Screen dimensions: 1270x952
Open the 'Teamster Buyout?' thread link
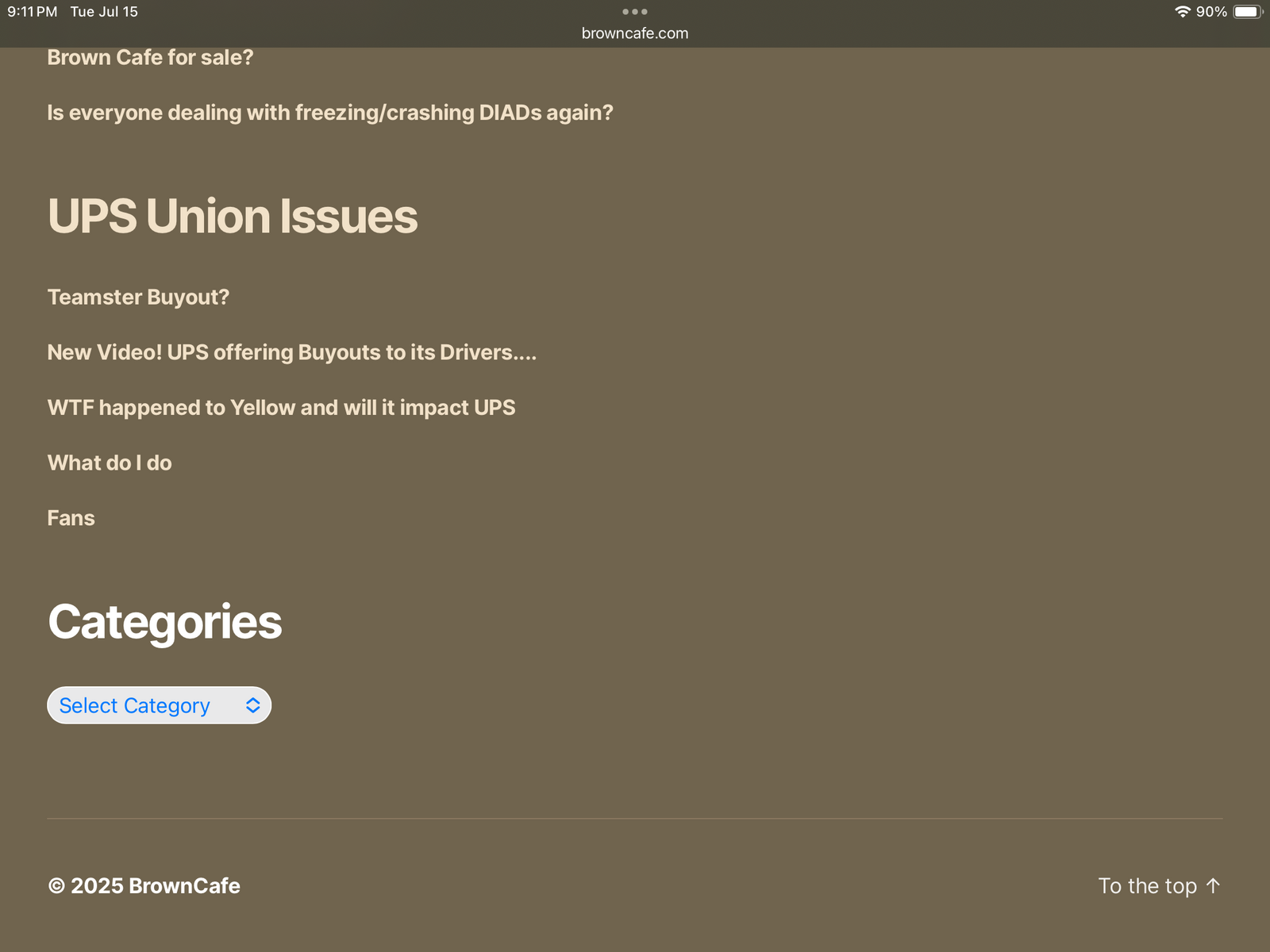click(x=138, y=297)
